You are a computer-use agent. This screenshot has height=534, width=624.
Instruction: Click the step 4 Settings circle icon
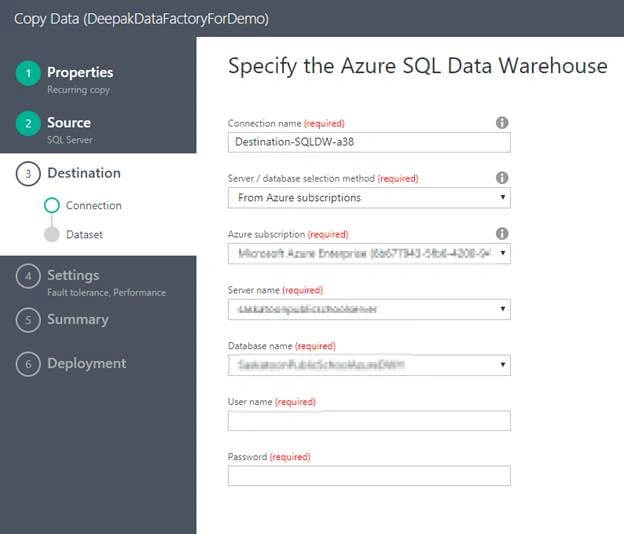pyautogui.click(x=28, y=276)
